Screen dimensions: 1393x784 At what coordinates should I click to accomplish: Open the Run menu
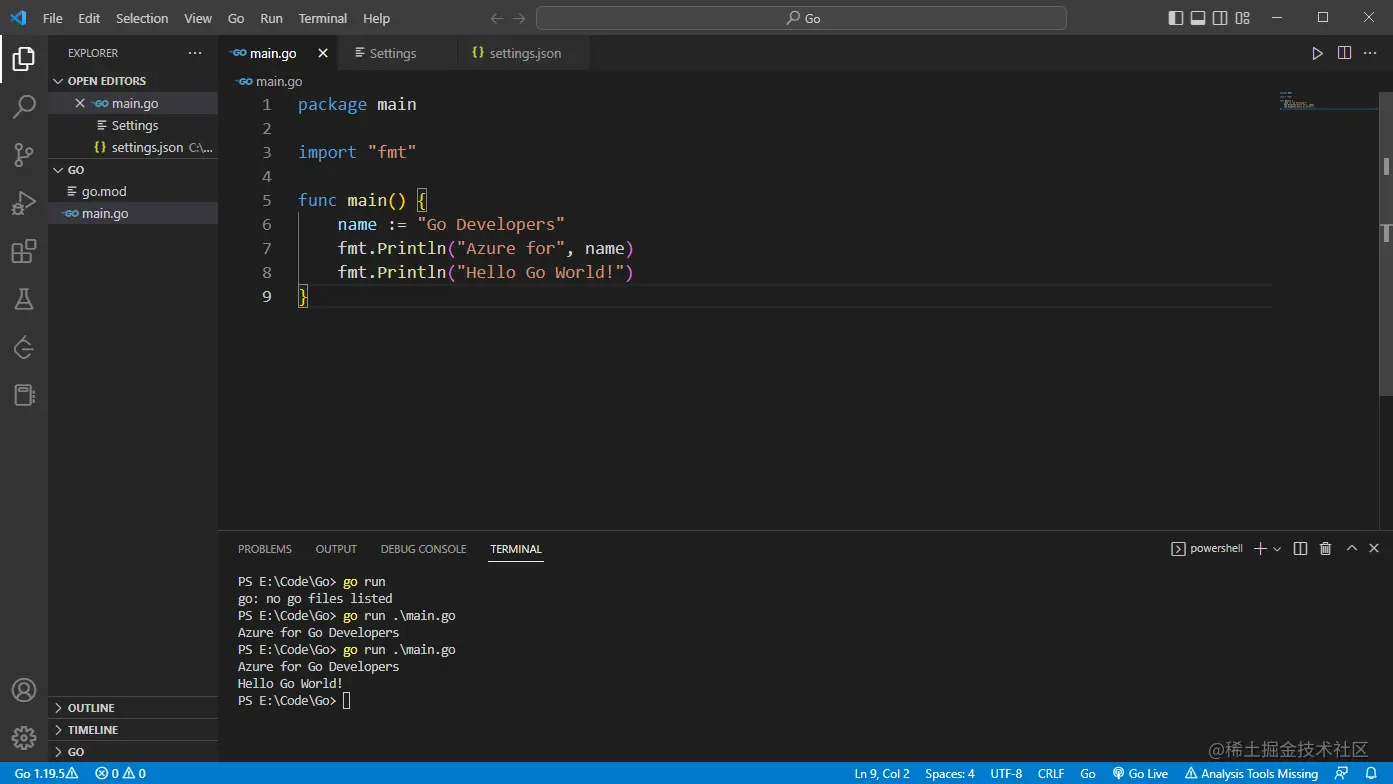(x=271, y=18)
